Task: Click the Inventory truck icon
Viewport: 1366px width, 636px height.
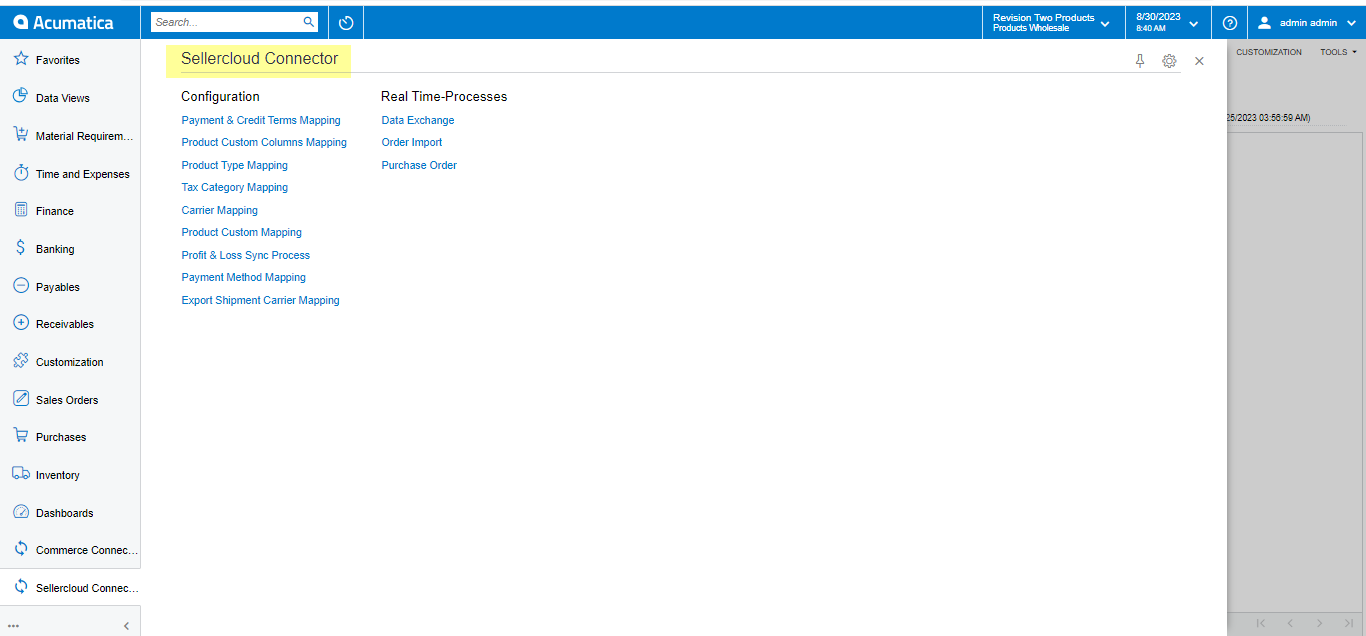Action: pyautogui.click(x=20, y=474)
